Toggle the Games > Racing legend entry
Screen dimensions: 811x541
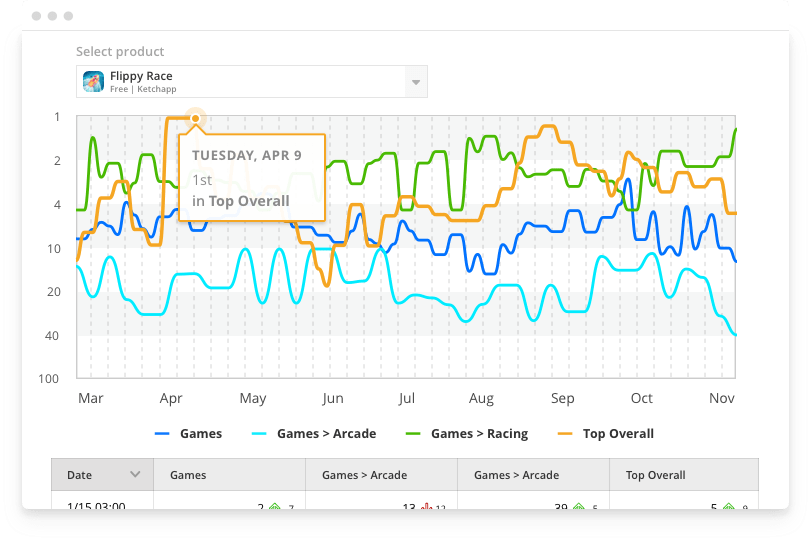pos(467,433)
